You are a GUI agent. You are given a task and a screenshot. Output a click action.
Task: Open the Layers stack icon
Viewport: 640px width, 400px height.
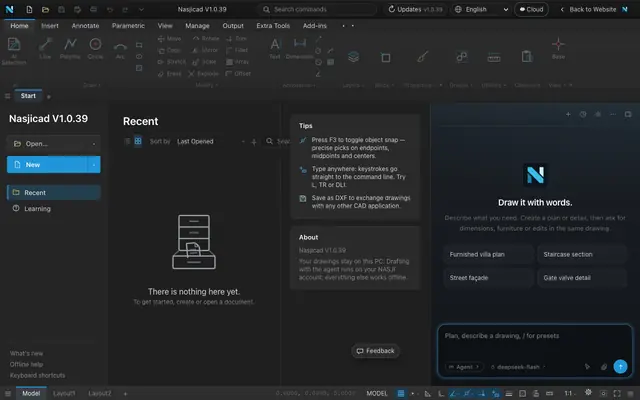pyautogui.click(x=353, y=57)
